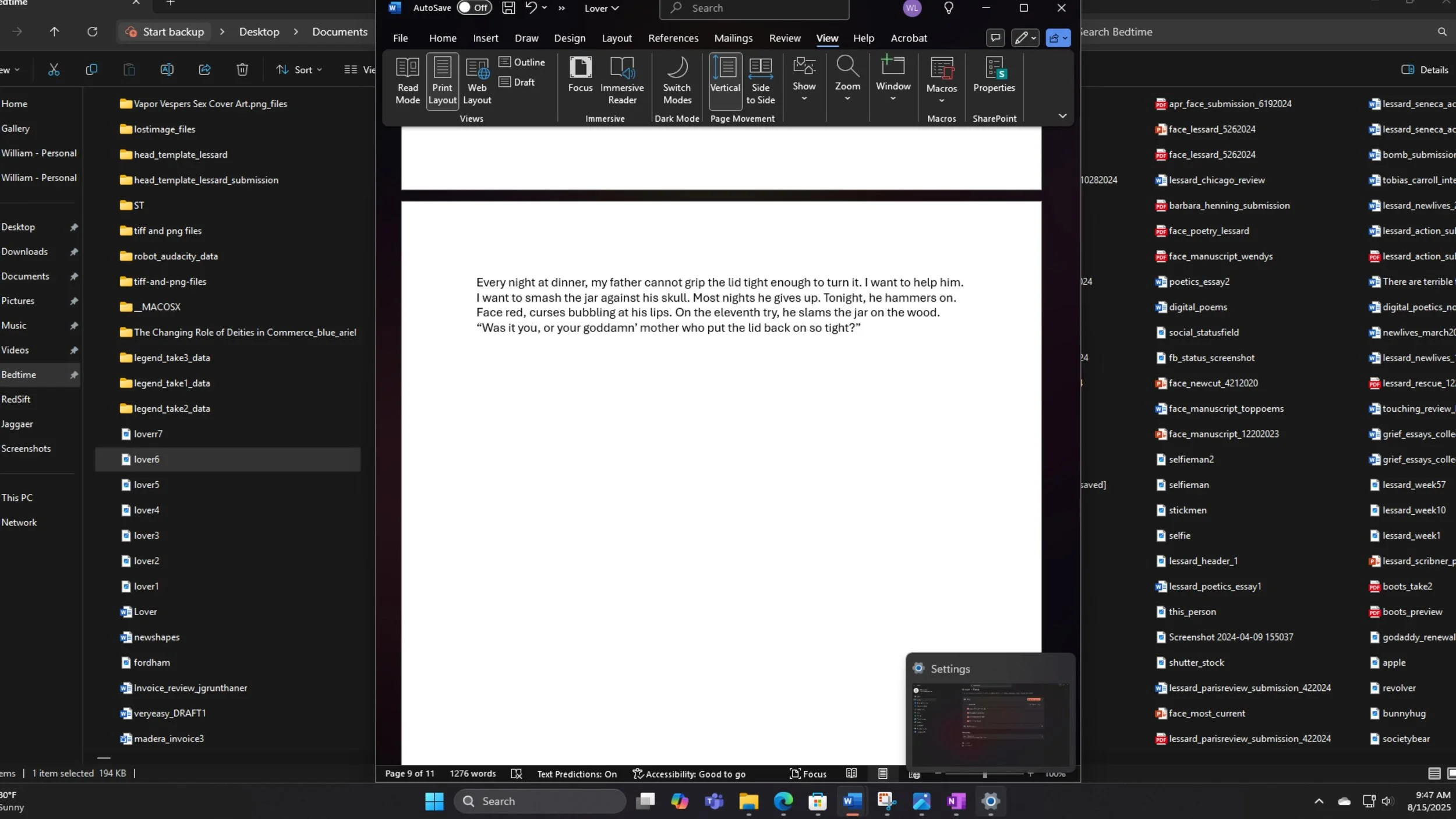Click Text Predictions: On status
Screen dimensions: 1456x819
pyautogui.click(x=577, y=774)
